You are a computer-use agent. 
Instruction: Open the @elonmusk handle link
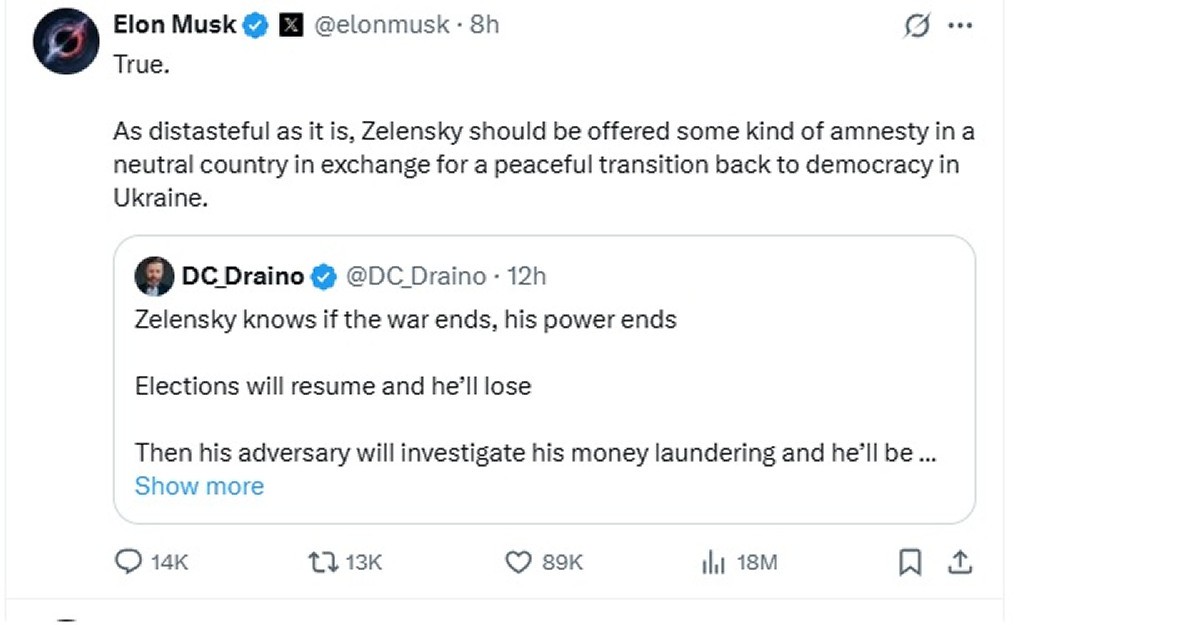(x=382, y=26)
